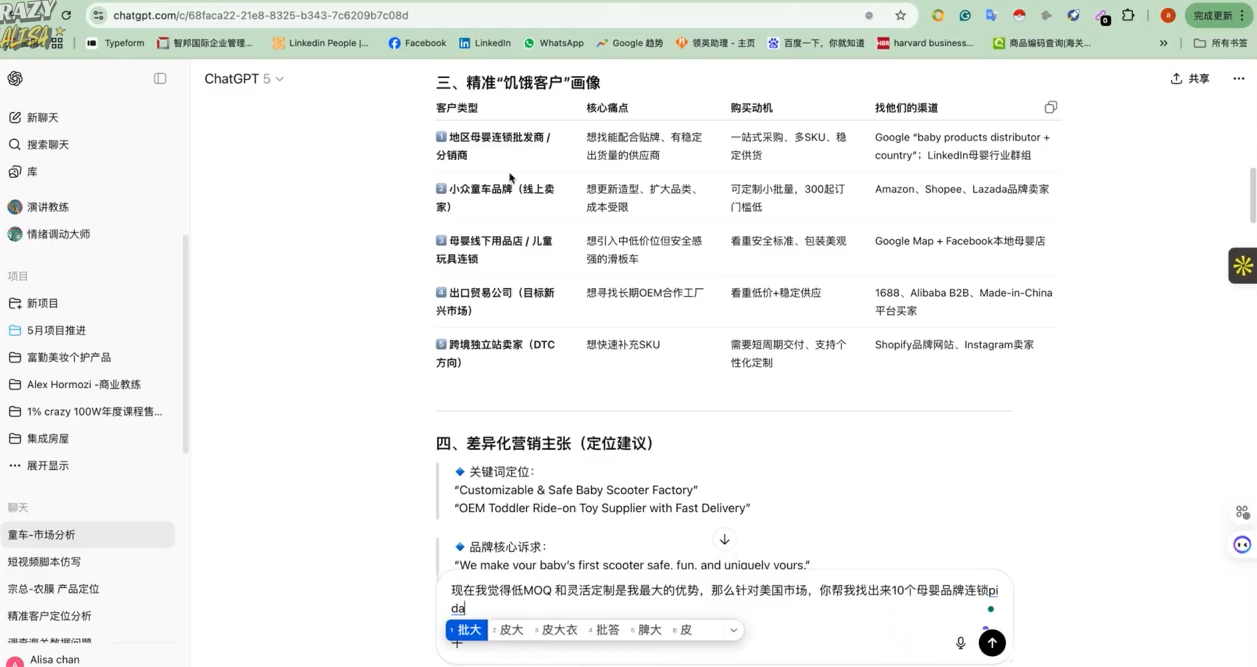This screenshot has width=1257, height=667.
Task: Click the yellow asterisk icon on the right edge
Action: tap(1242, 265)
